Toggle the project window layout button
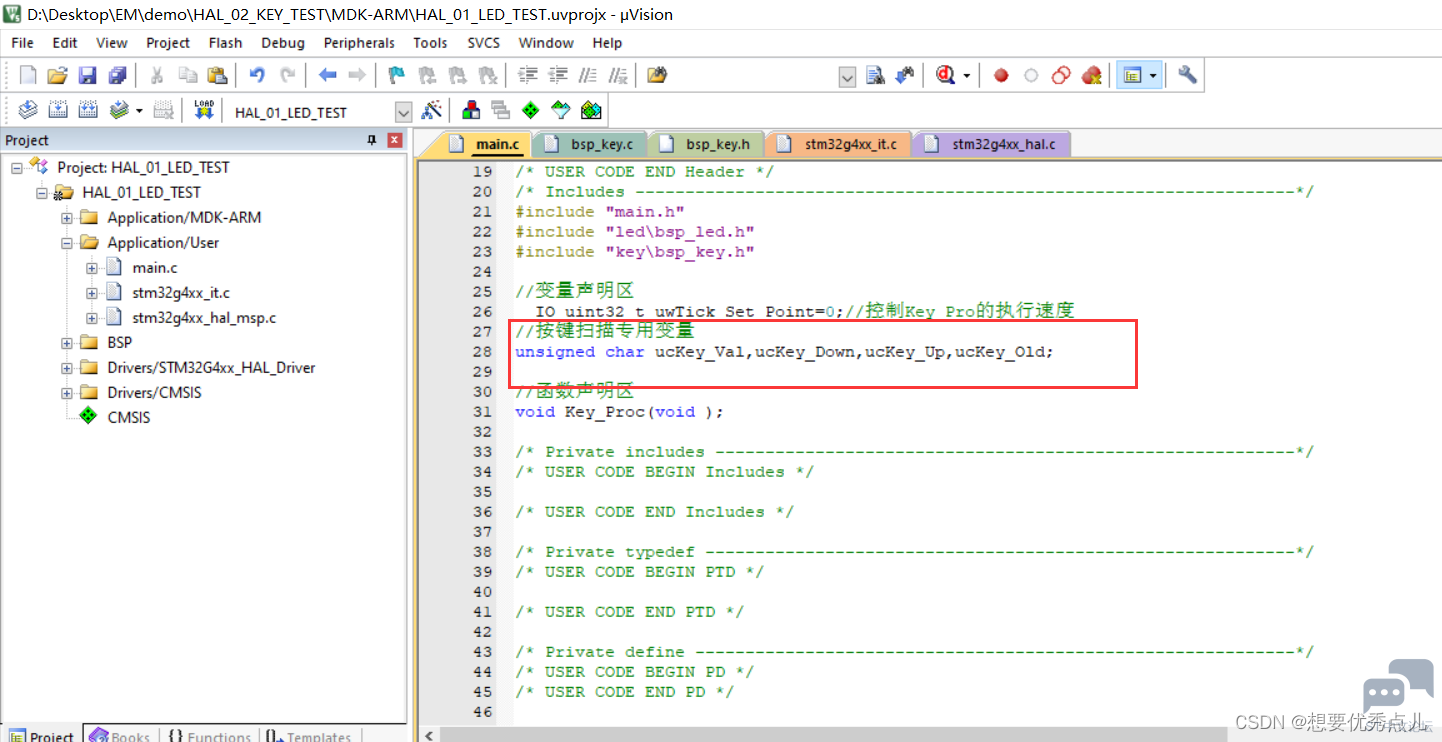The height and width of the screenshot is (742, 1442). tap(1133, 75)
